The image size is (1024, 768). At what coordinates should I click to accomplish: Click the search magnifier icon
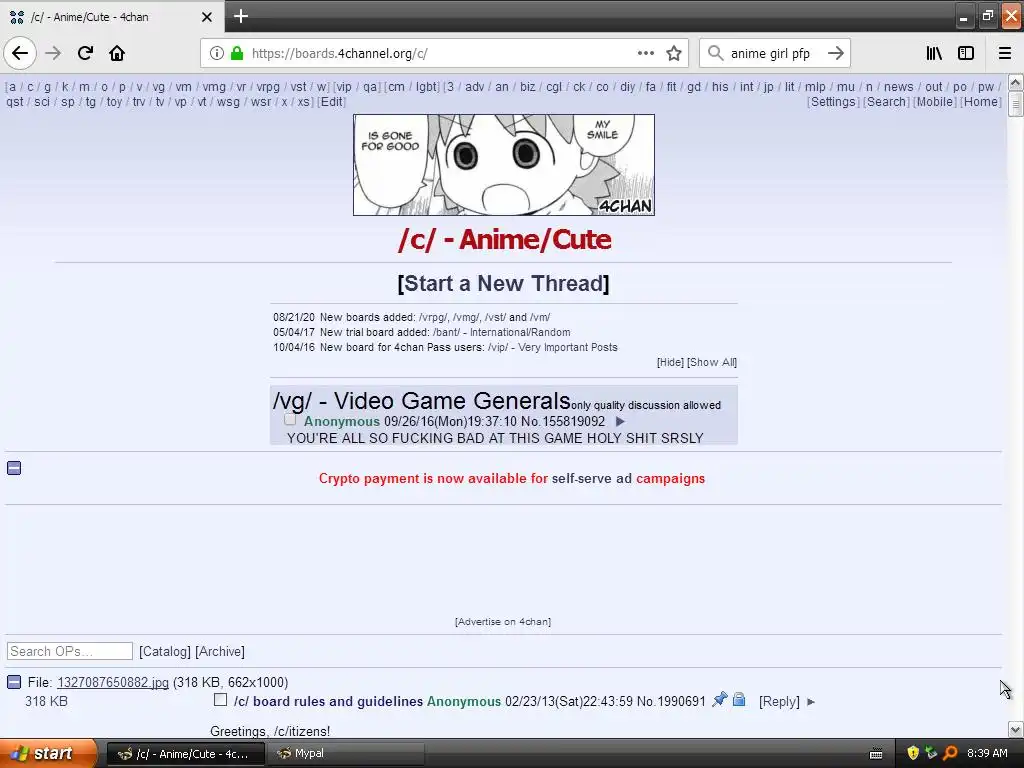coord(716,53)
